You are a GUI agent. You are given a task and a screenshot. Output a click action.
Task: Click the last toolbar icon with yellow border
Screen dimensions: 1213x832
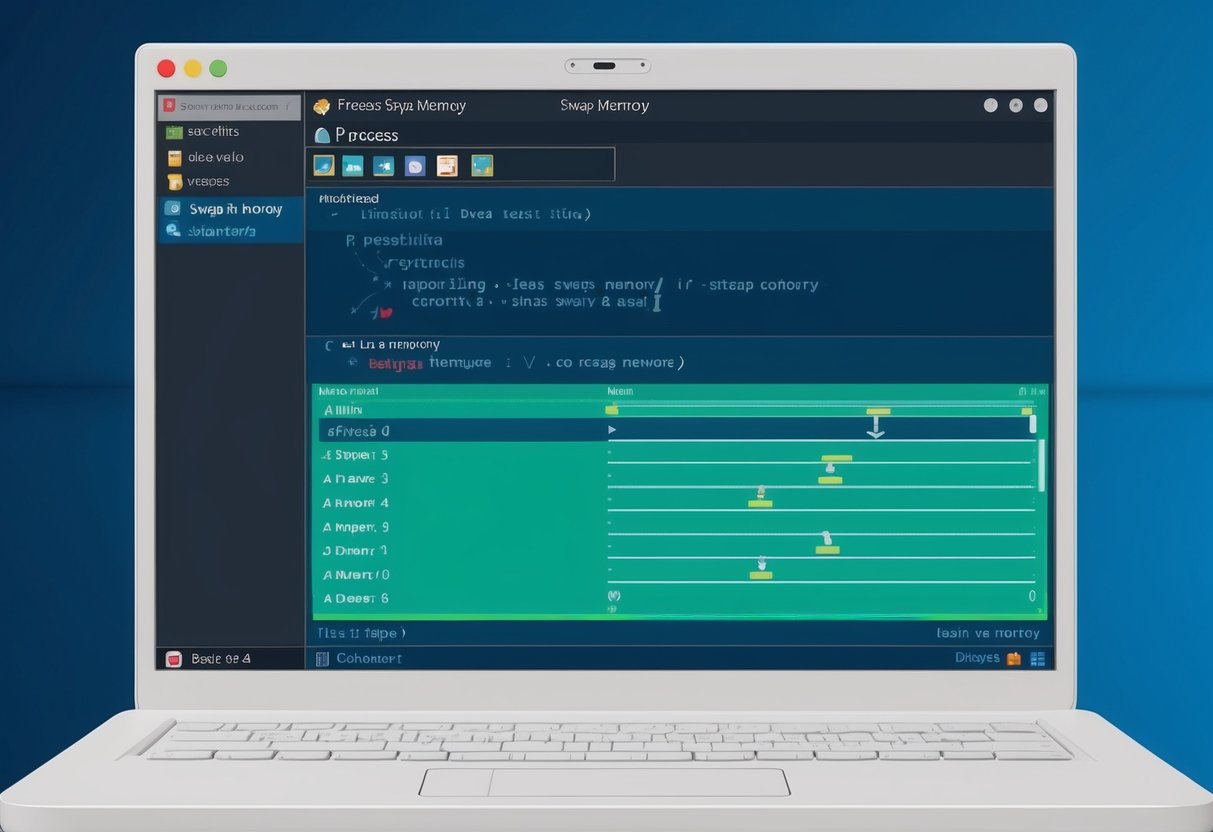482,166
